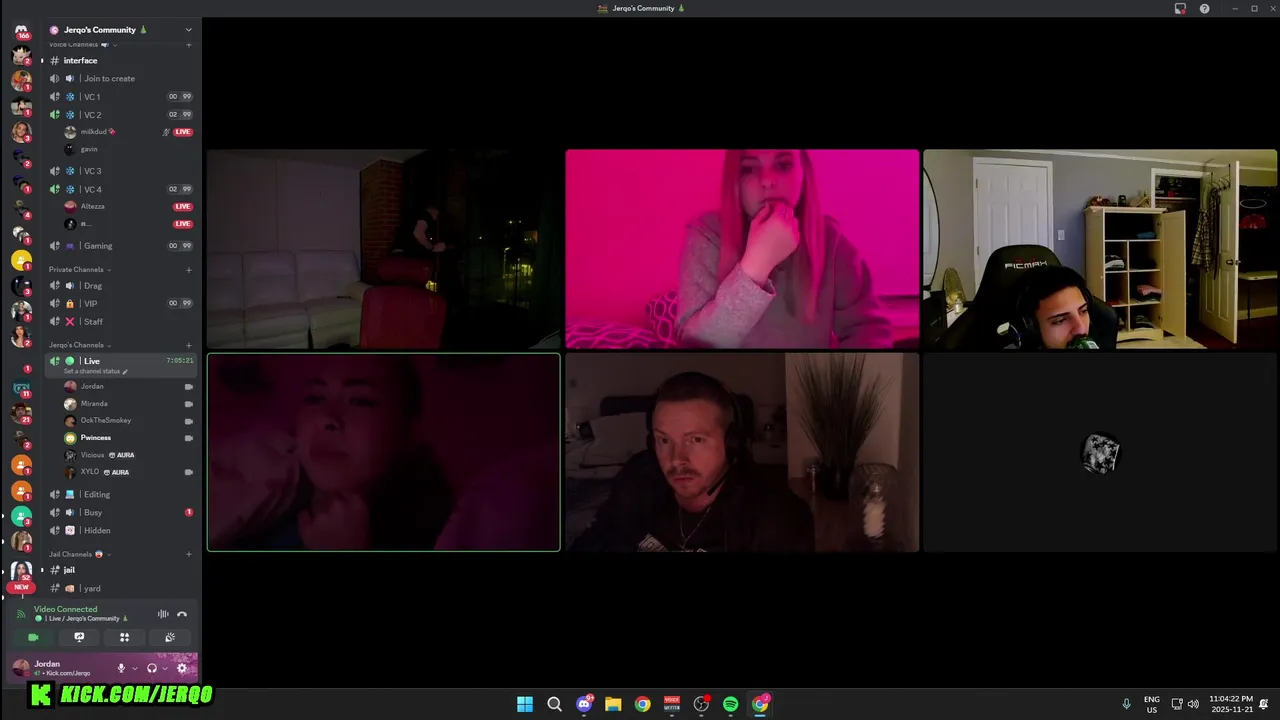Open the server with NEW badge
This screenshot has height=720, width=1280.
[21, 573]
